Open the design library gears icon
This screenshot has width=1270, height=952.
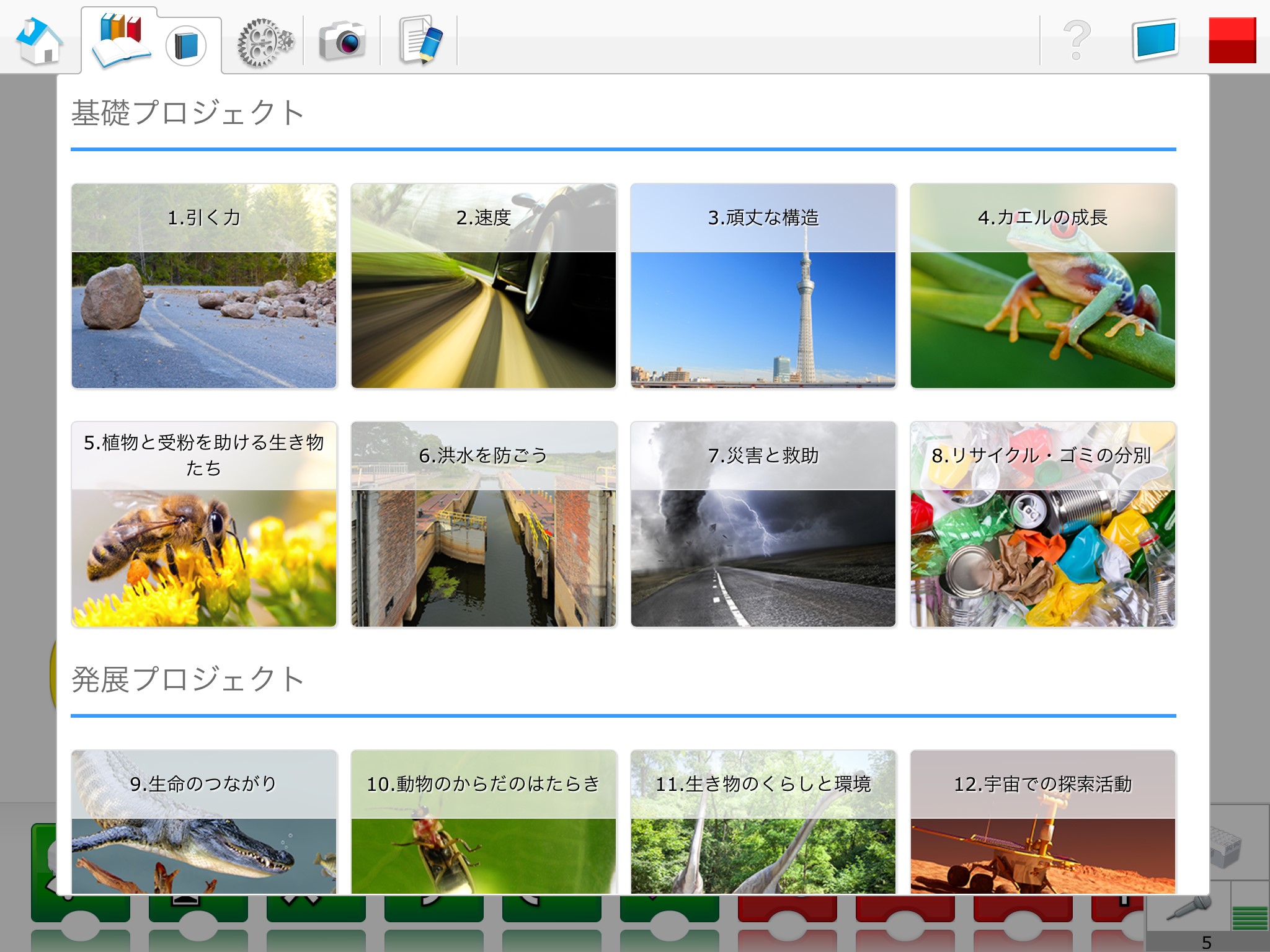[265, 42]
